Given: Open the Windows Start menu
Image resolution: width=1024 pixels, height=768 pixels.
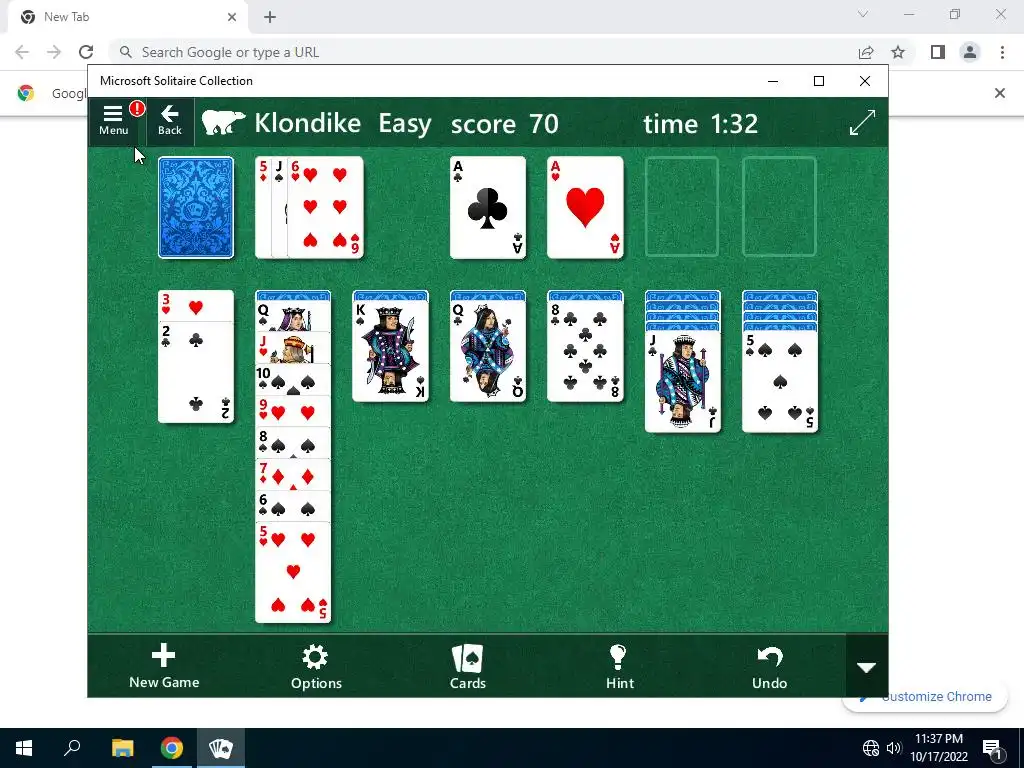Looking at the screenshot, I should coord(24,748).
